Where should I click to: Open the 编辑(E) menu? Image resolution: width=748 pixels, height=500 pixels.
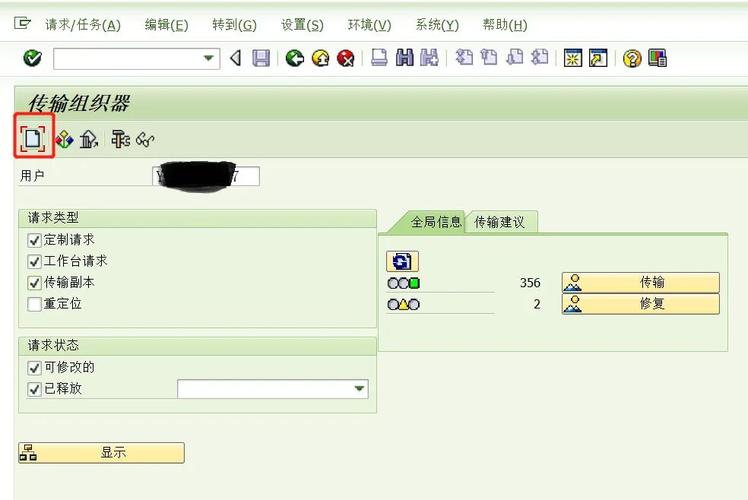(x=166, y=25)
